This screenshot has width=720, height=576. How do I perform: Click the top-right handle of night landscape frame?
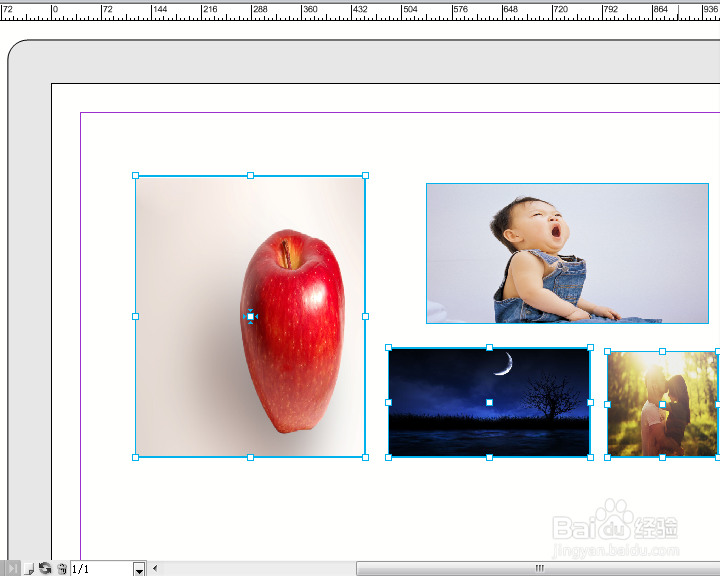tap(591, 348)
